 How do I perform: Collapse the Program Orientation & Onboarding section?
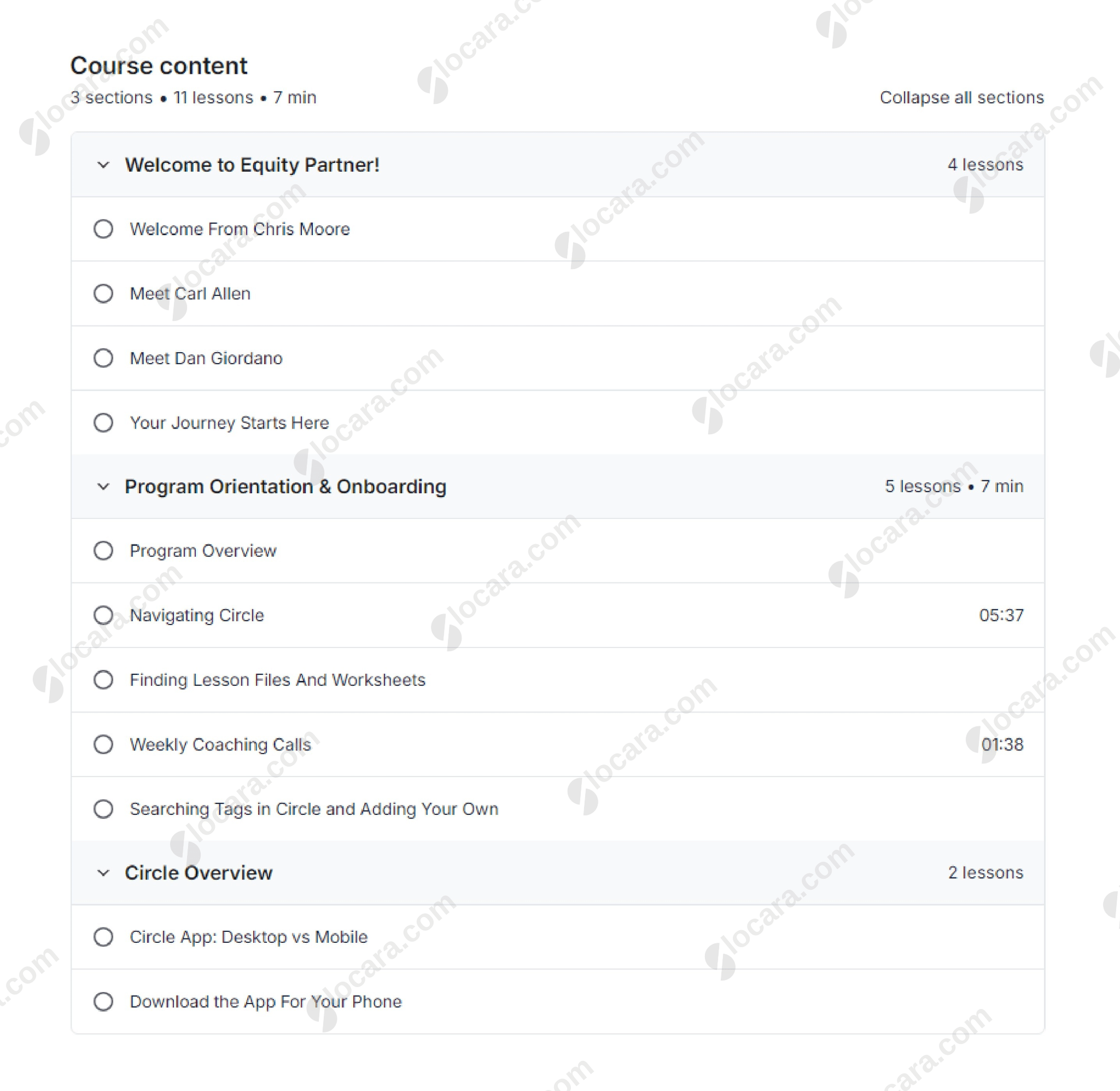click(103, 487)
